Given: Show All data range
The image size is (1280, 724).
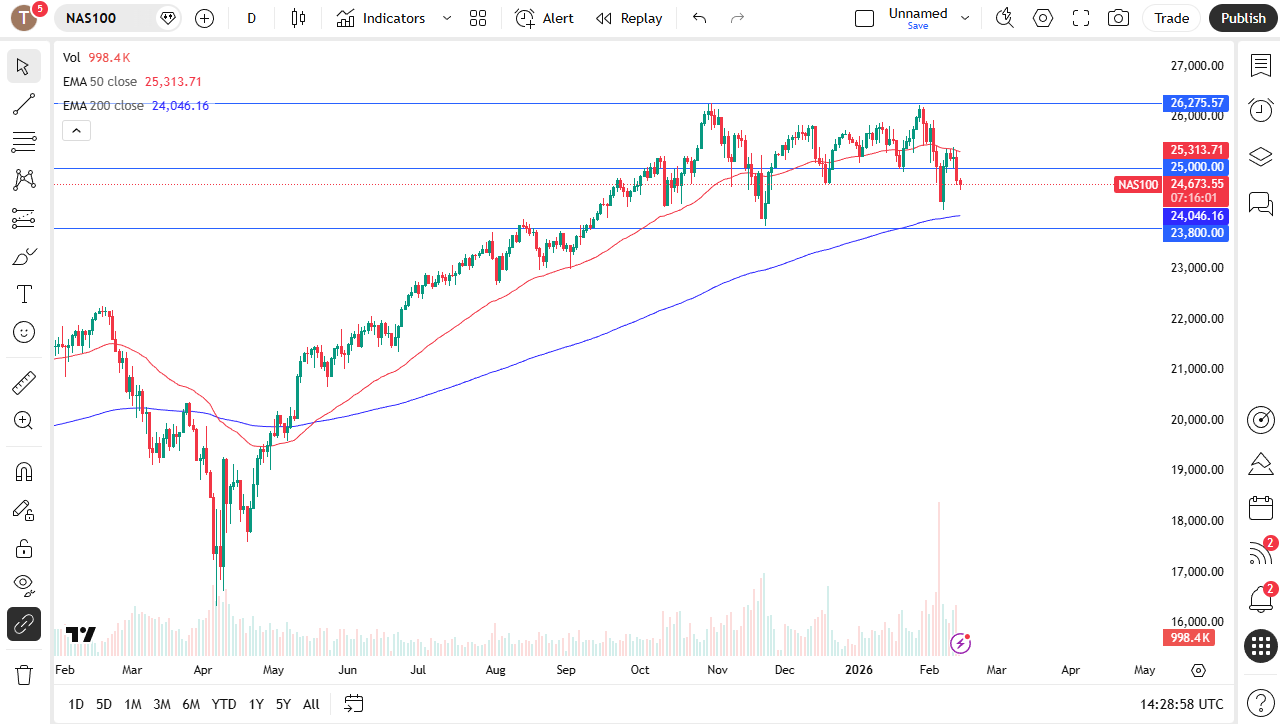Looking at the screenshot, I should (x=311, y=704).
